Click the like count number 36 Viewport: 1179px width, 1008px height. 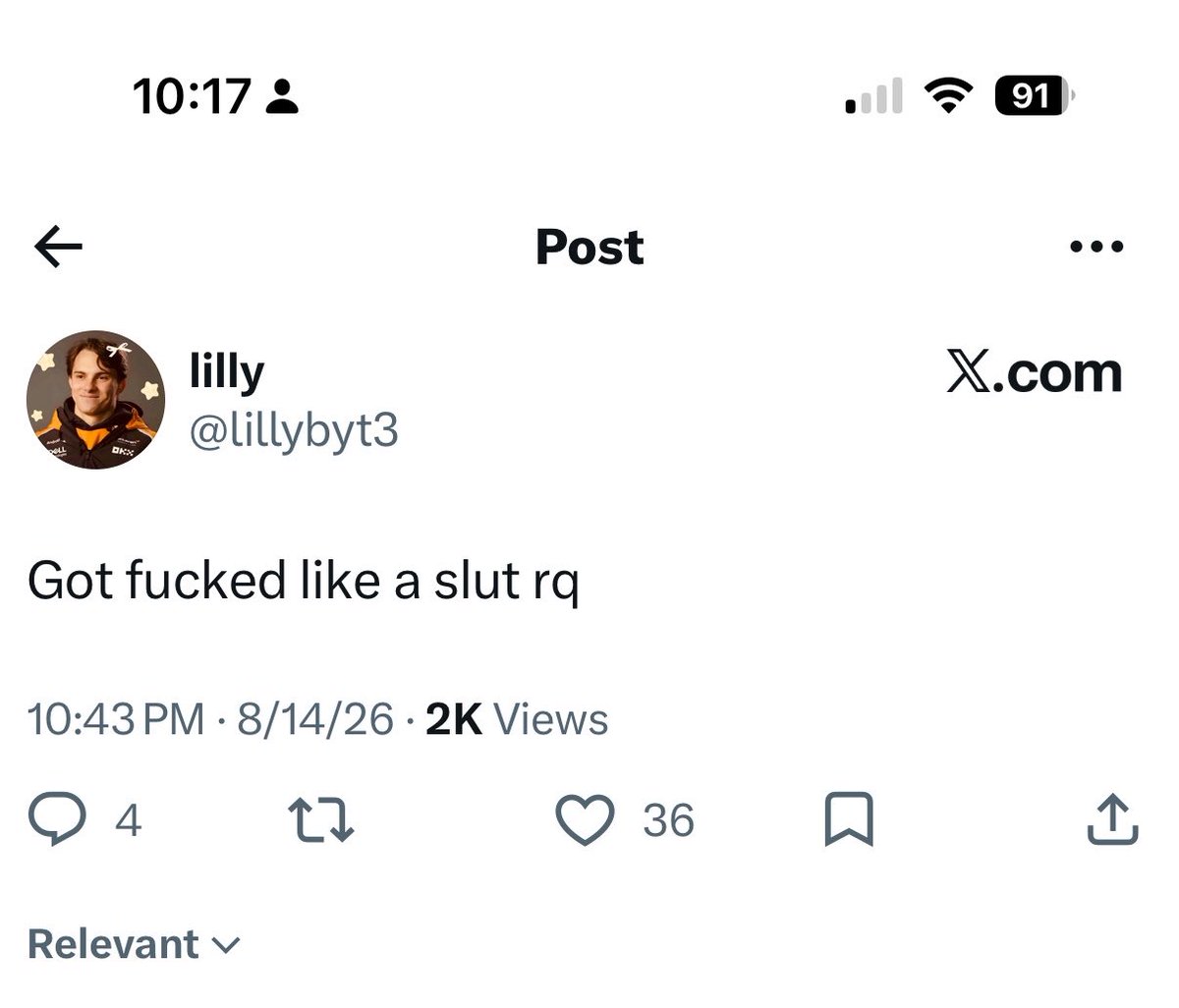click(x=669, y=820)
